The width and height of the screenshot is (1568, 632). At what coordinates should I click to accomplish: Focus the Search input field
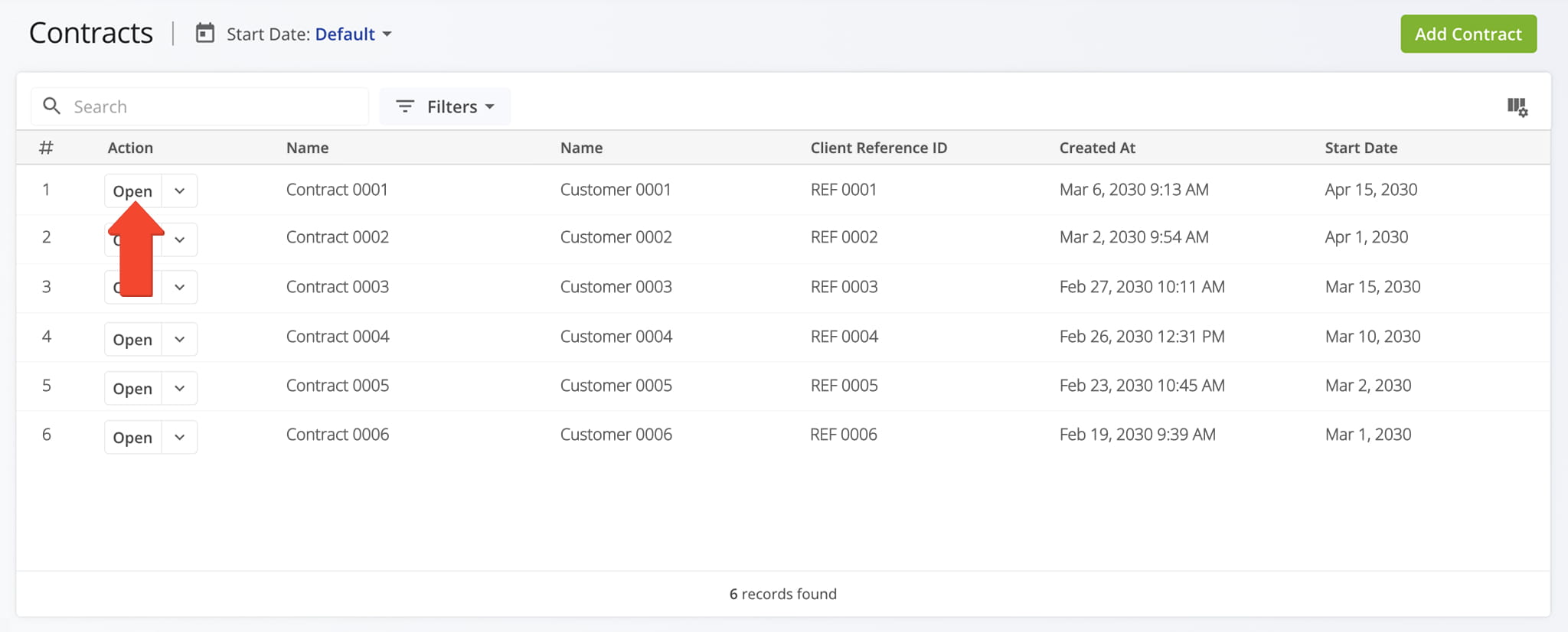214,106
